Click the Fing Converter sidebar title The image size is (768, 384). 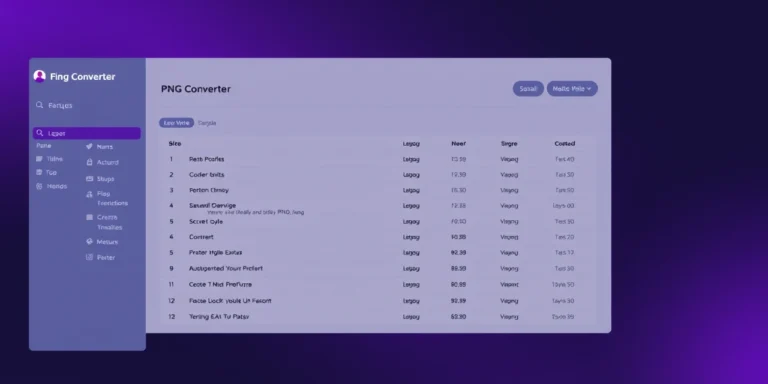(82, 76)
